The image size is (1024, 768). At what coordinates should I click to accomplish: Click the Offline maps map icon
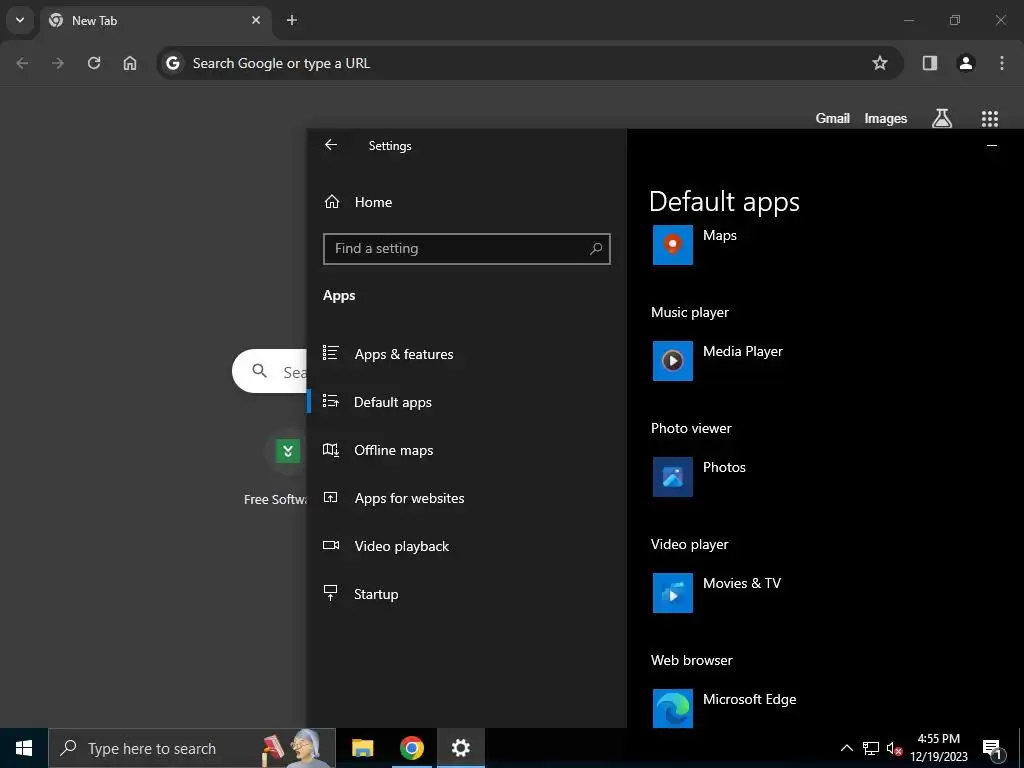pyautogui.click(x=330, y=450)
